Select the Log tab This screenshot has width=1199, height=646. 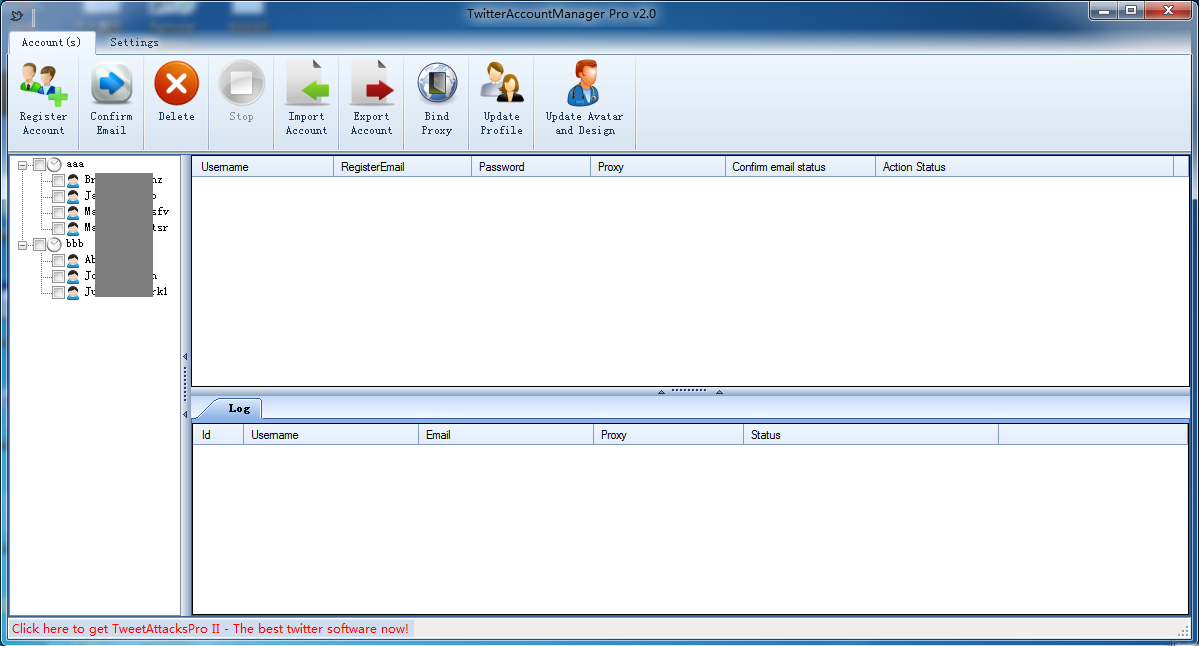(239, 409)
